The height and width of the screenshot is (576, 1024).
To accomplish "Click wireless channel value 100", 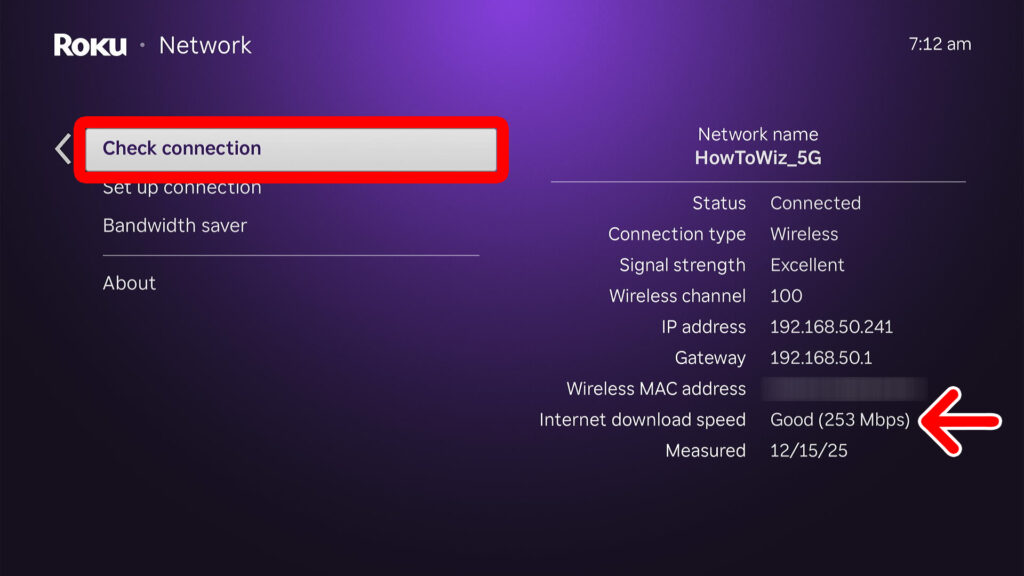I will coord(784,296).
